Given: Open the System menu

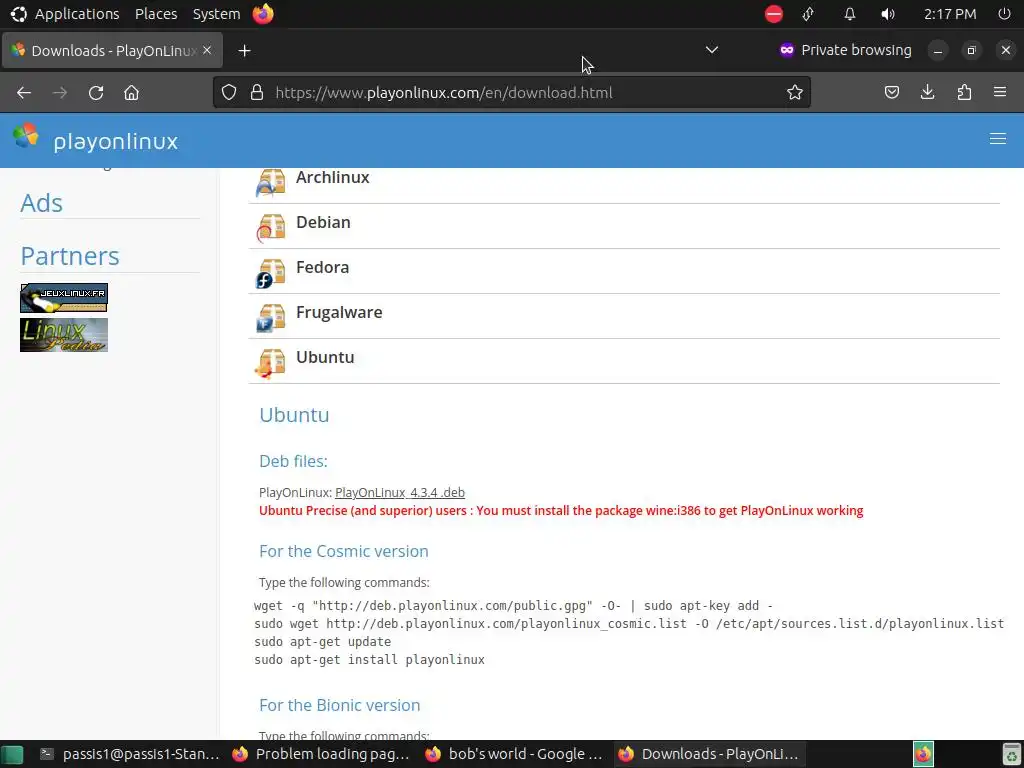Looking at the screenshot, I should (216, 14).
